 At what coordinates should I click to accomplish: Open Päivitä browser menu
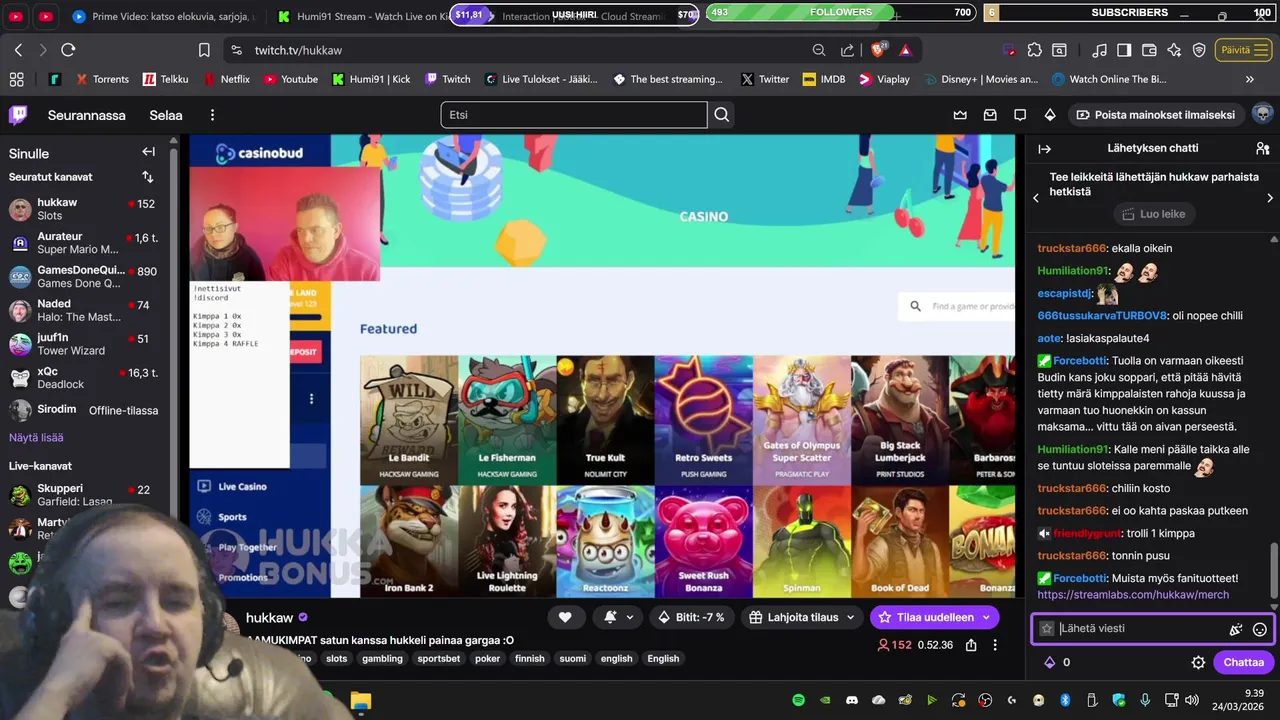tap(1243, 50)
